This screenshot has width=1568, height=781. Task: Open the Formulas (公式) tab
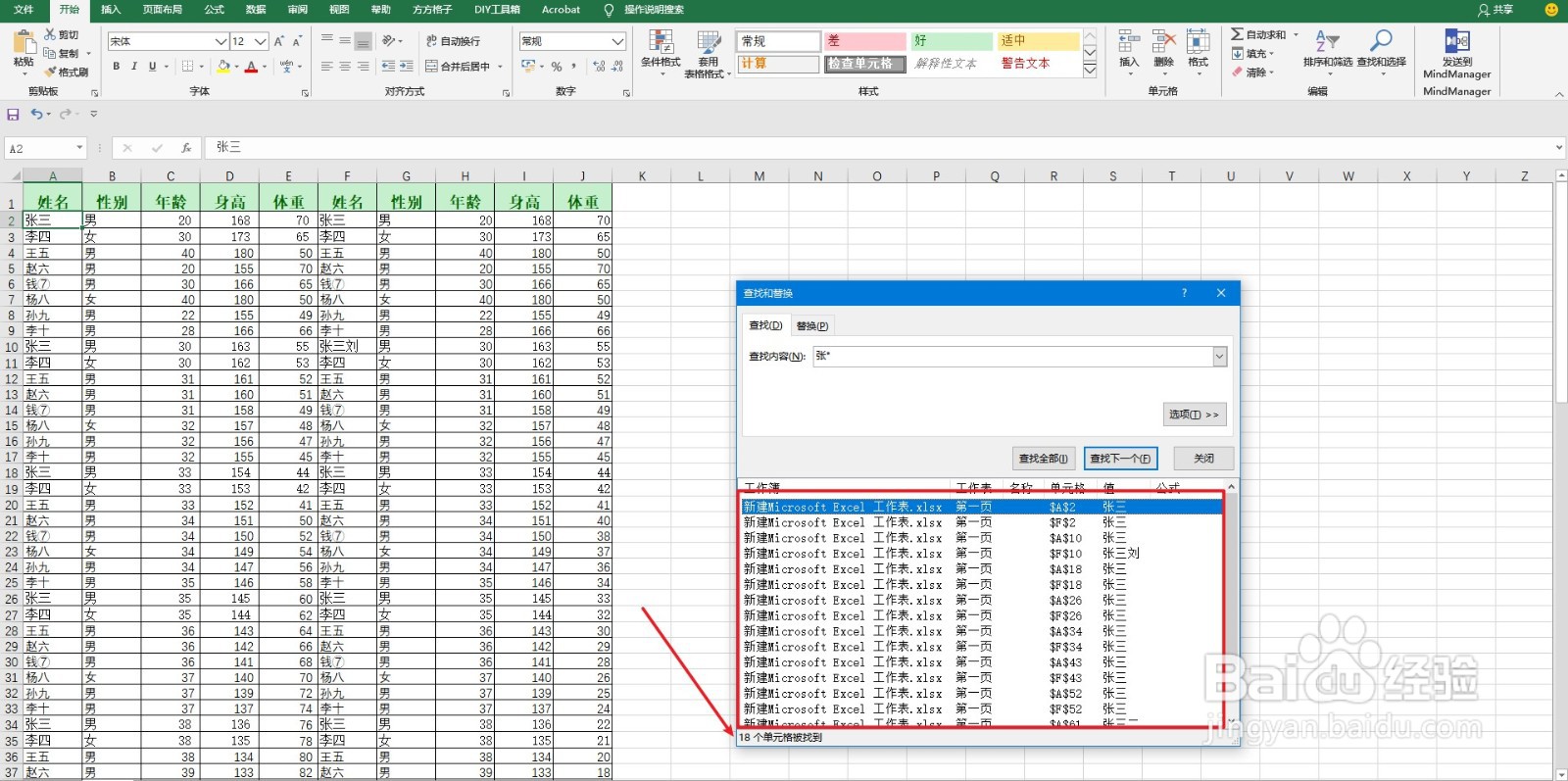tap(214, 10)
